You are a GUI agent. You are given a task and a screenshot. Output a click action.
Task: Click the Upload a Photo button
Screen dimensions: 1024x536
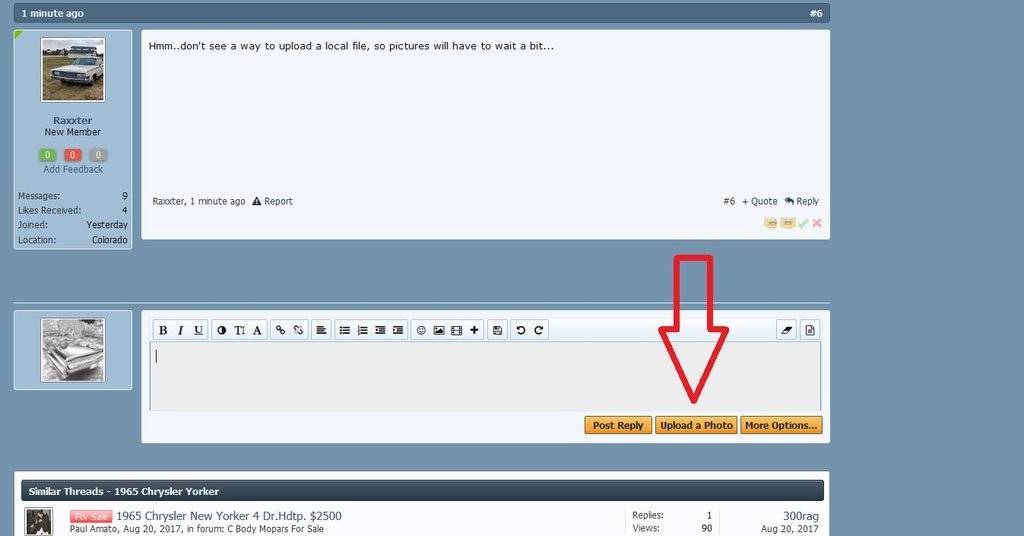click(x=696, y=425)
